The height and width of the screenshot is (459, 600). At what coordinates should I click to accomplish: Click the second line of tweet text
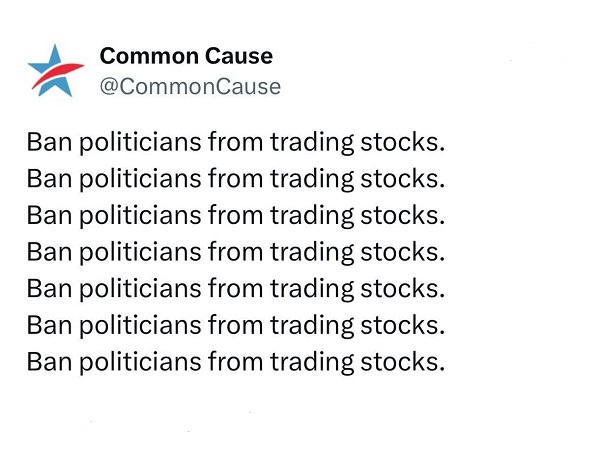(x=235, y=179)
